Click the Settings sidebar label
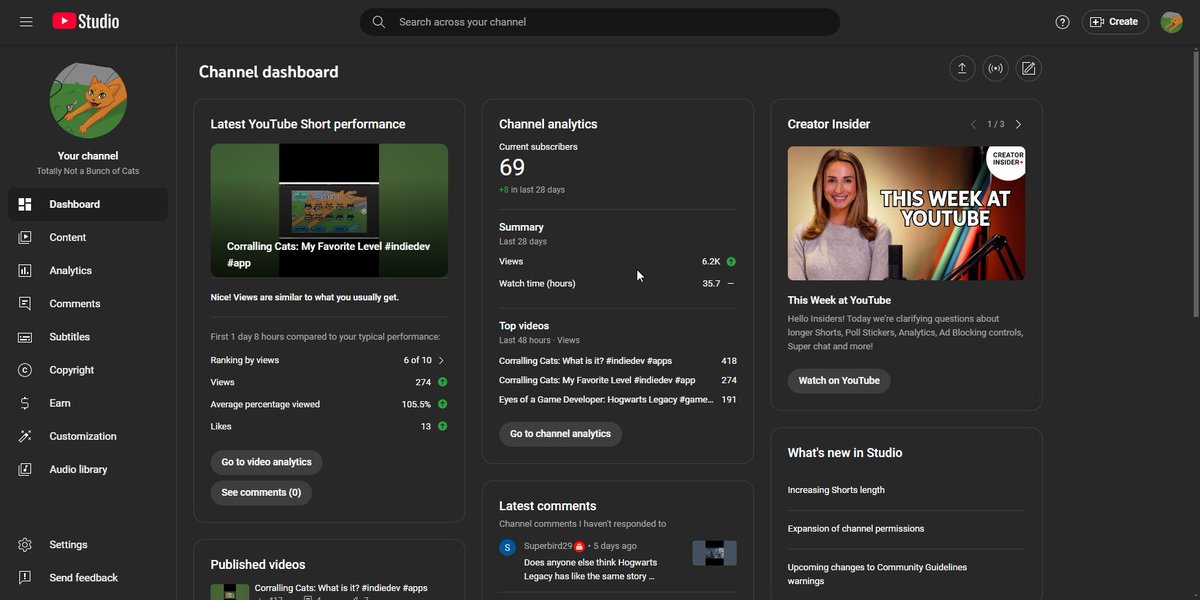 point(68,545)
